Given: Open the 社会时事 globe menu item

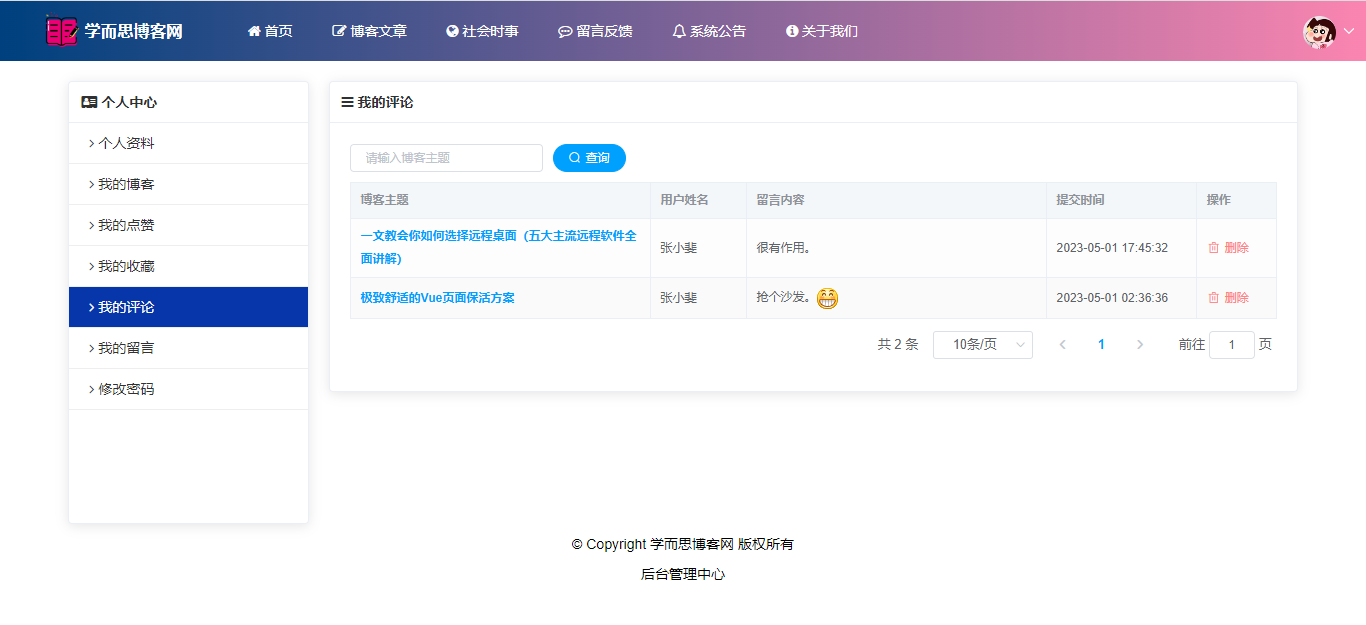Looking at the screenshot, I should pos(482,31).
